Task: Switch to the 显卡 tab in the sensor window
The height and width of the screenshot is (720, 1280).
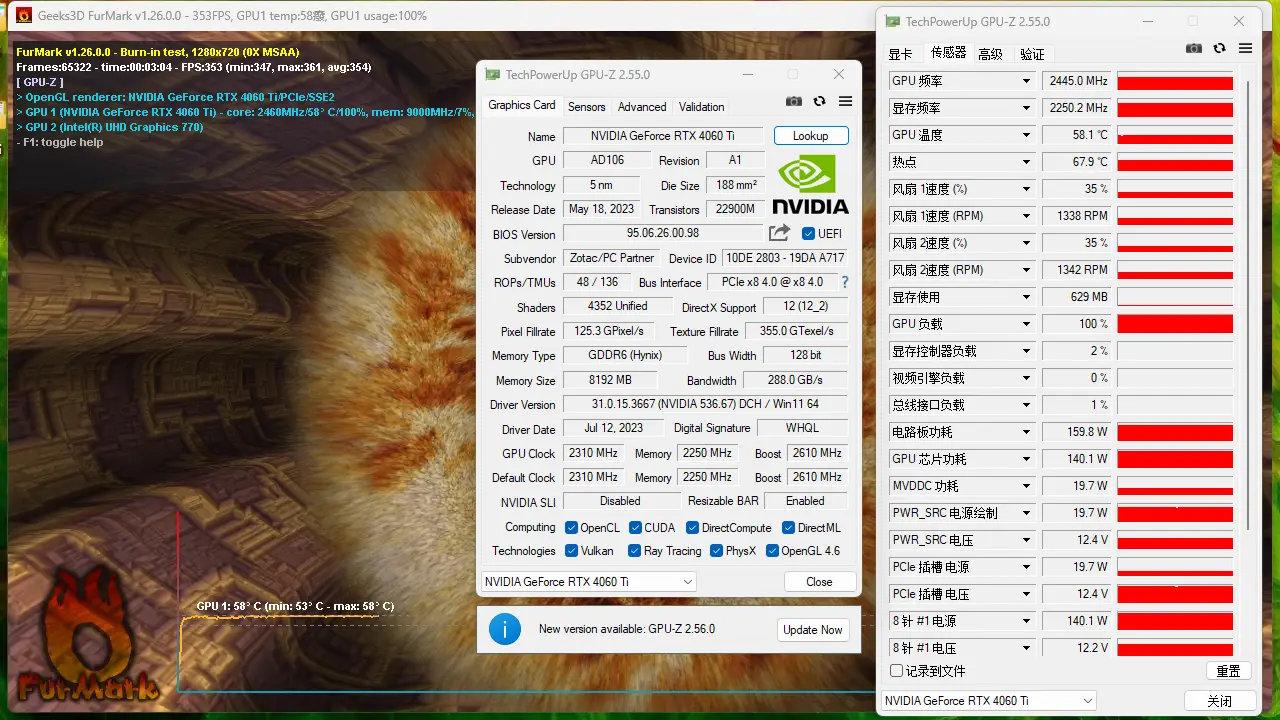Action: click(900, 54)
